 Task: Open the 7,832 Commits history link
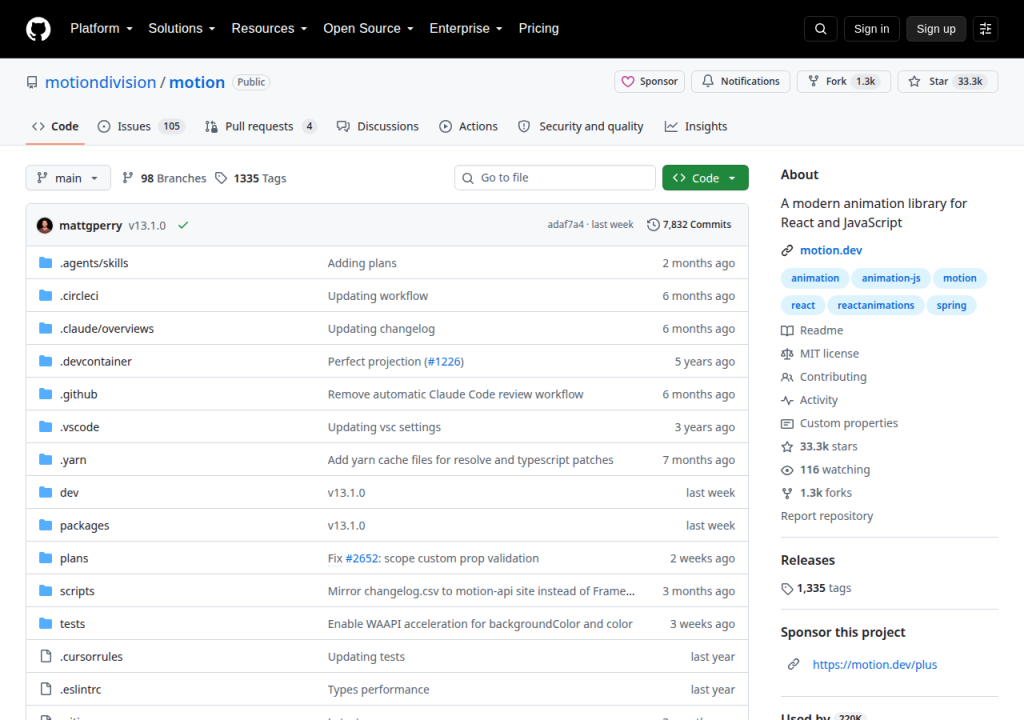[689, 225]
